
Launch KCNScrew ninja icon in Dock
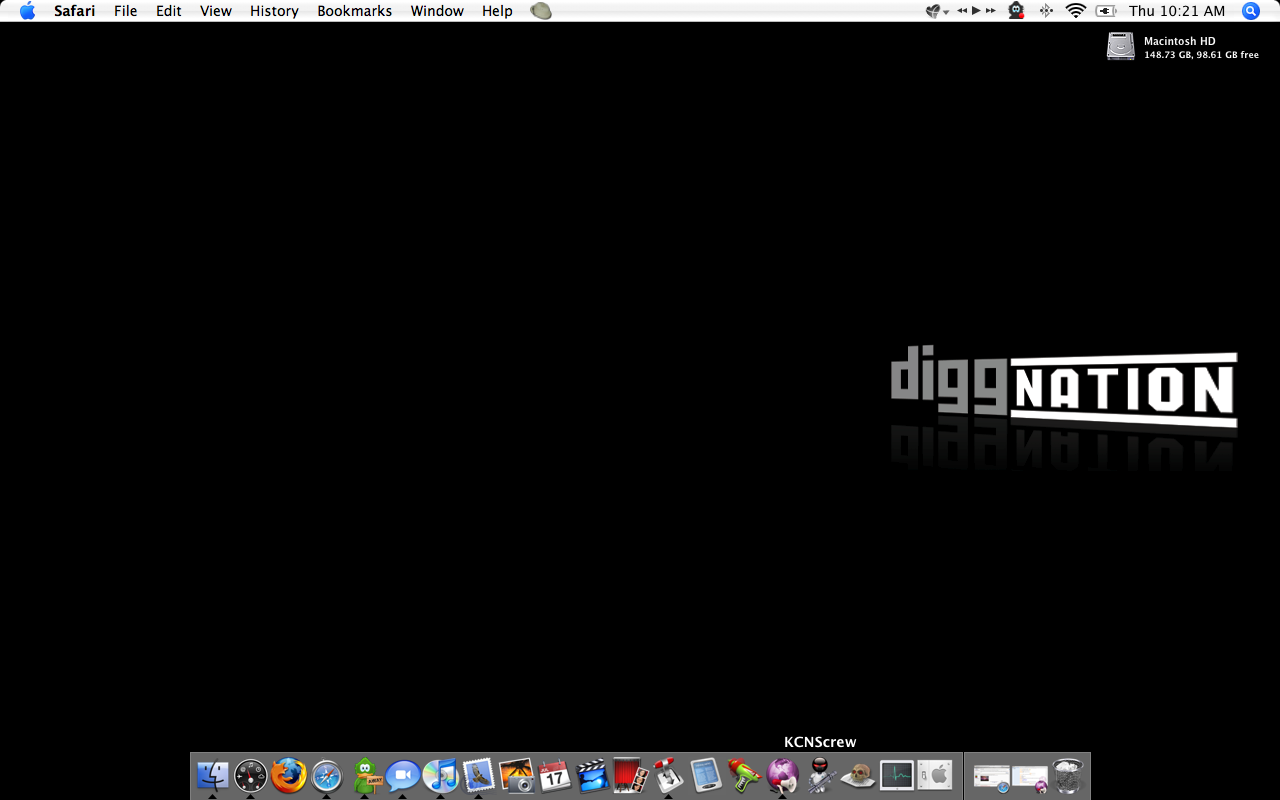pos(820,775)
